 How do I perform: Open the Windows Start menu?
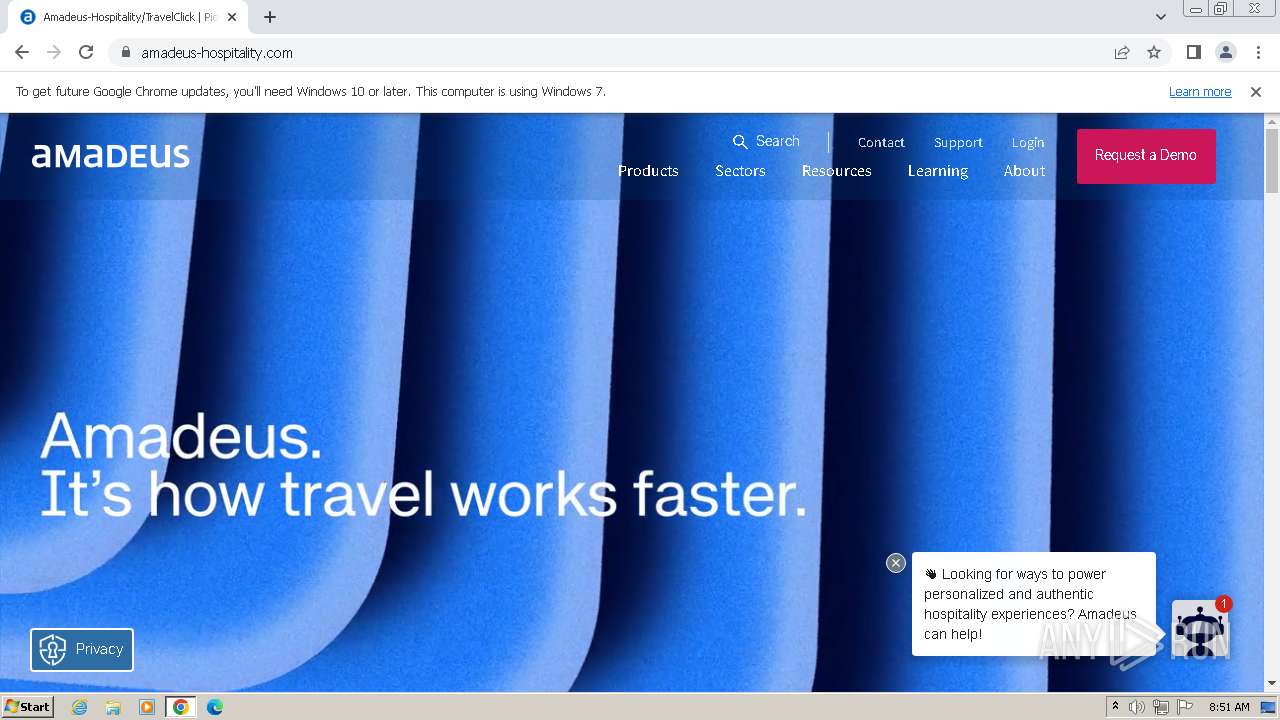pyautogui.click(x=27, y=707)
